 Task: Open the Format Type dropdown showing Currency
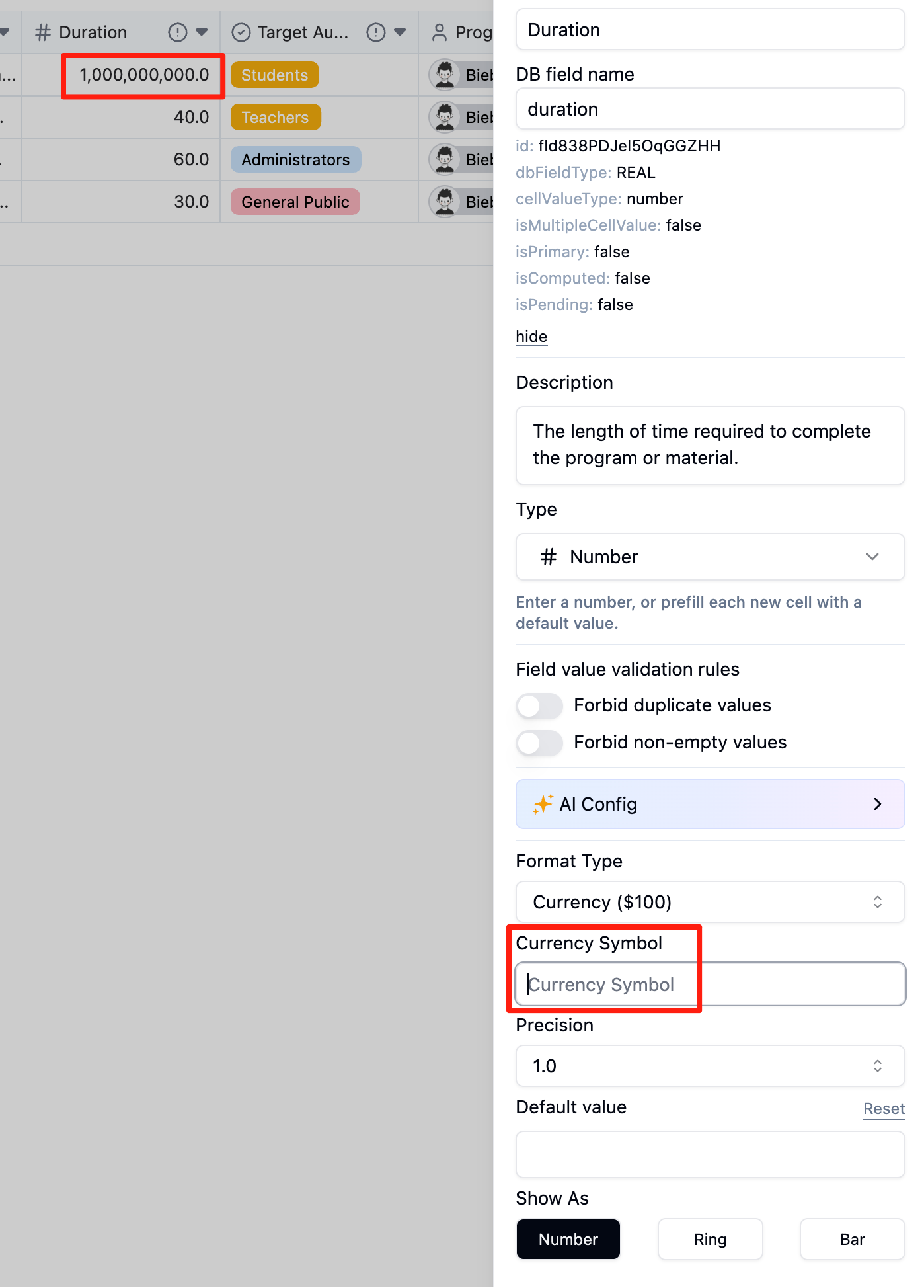click(710, 902)
